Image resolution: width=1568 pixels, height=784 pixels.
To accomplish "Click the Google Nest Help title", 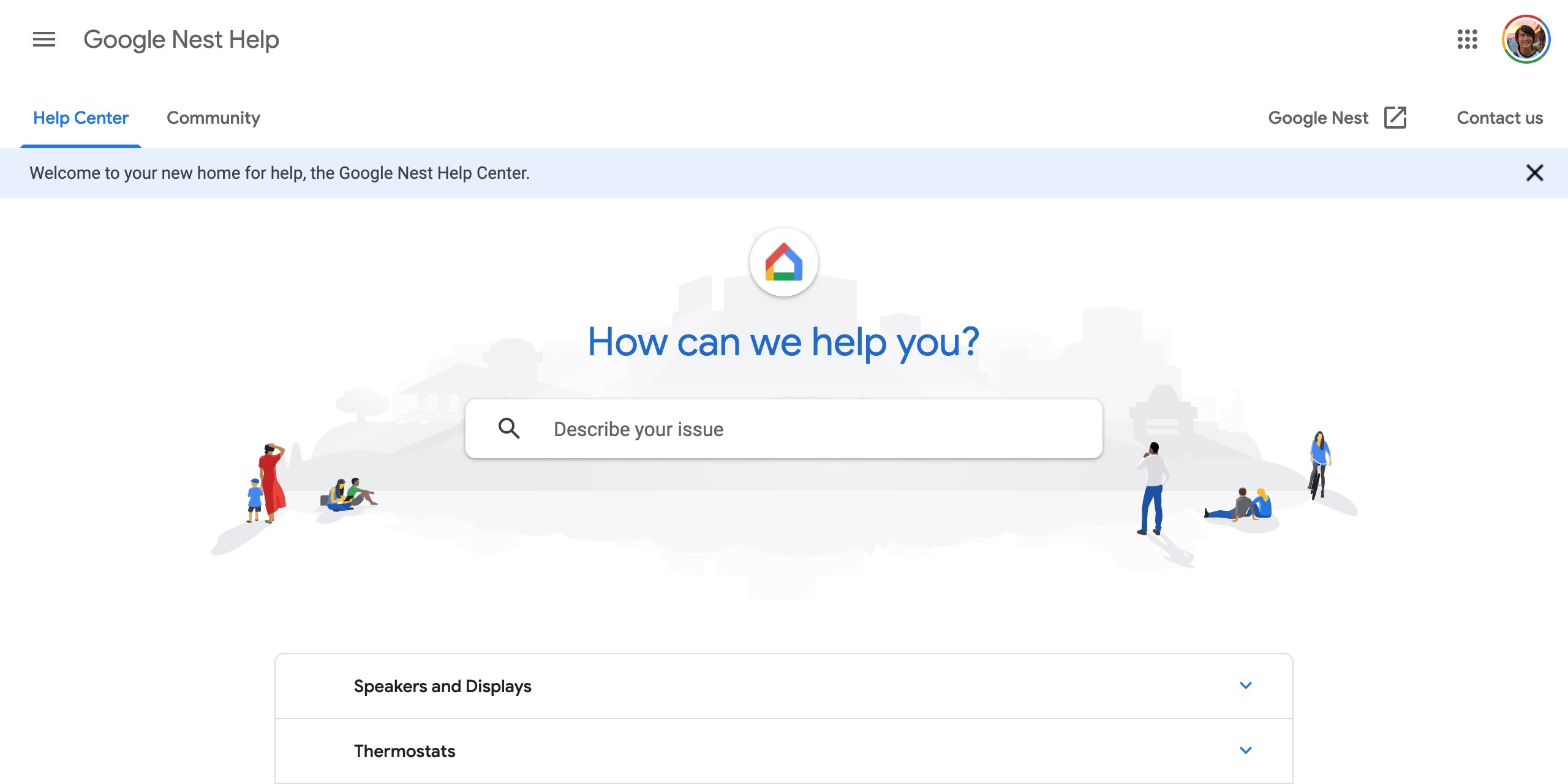I will coord(181,40).
